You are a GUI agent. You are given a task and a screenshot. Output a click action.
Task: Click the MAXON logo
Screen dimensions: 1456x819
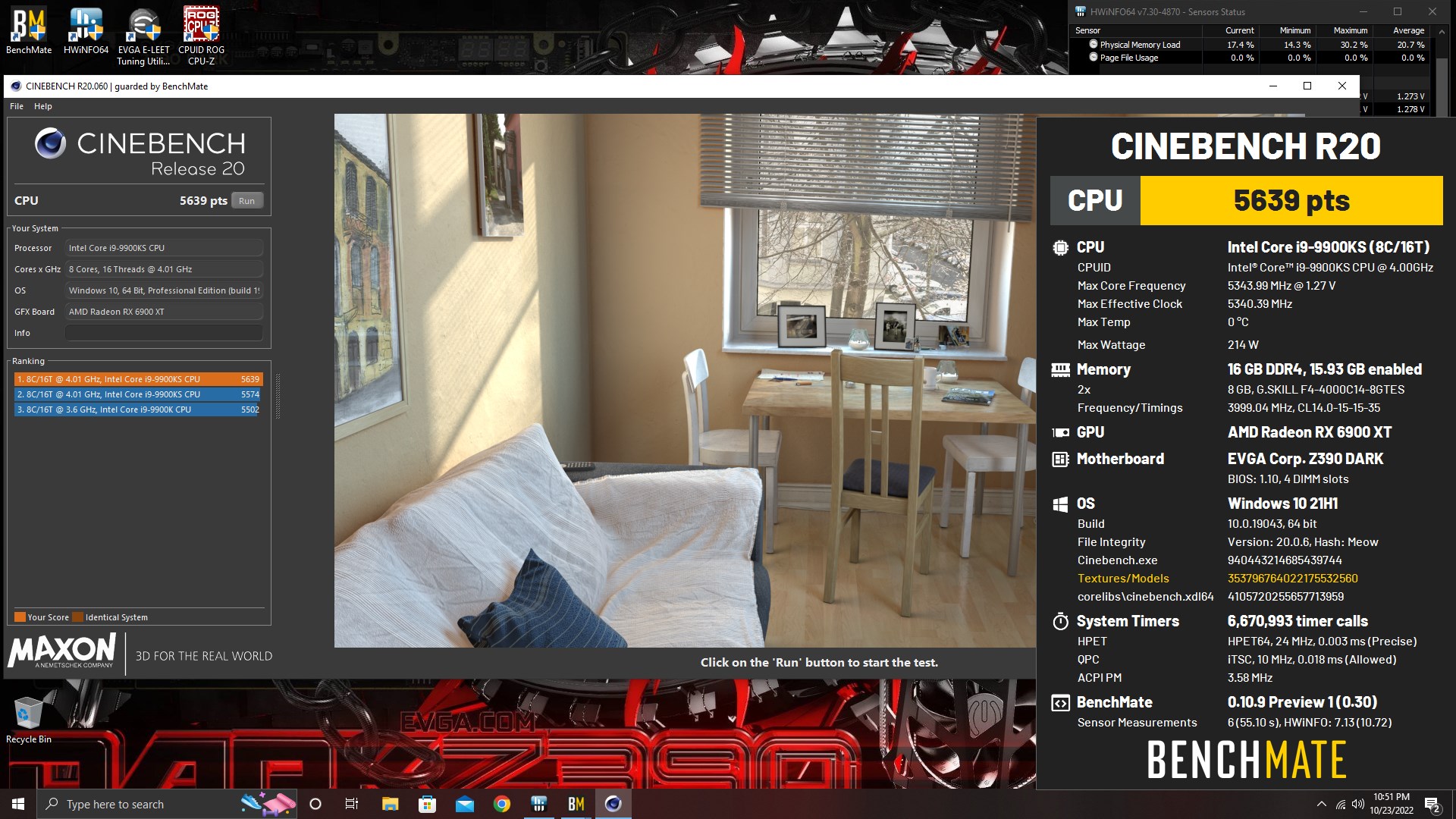tap(62, 651)
